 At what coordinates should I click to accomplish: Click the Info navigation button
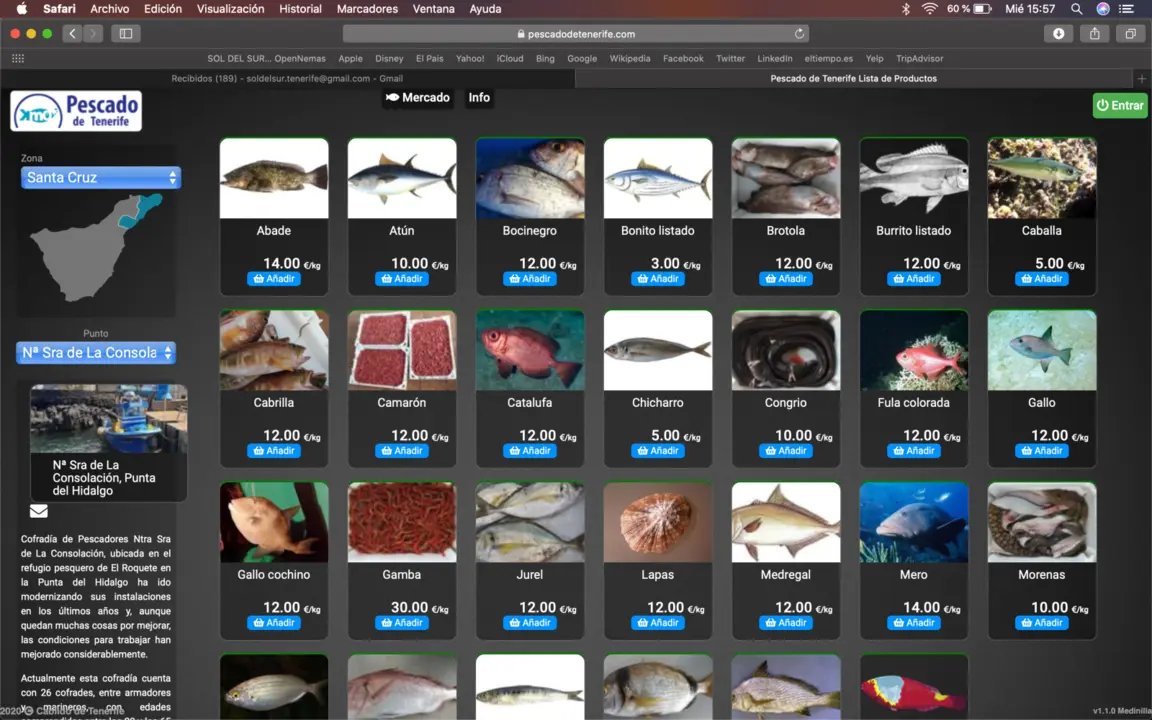click(x=479, y=98)
